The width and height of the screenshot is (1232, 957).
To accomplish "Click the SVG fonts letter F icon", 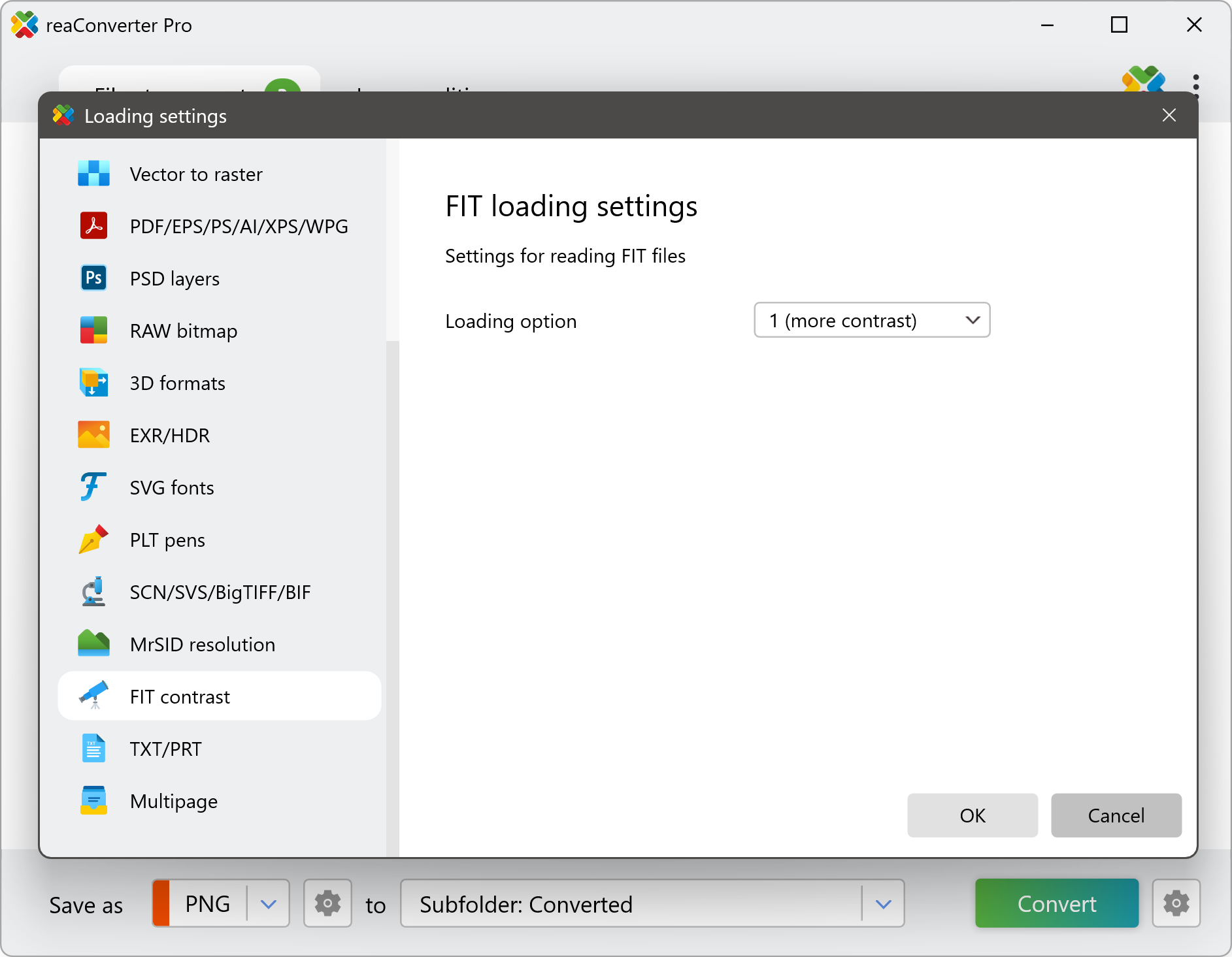I will [x=93, y=487].
